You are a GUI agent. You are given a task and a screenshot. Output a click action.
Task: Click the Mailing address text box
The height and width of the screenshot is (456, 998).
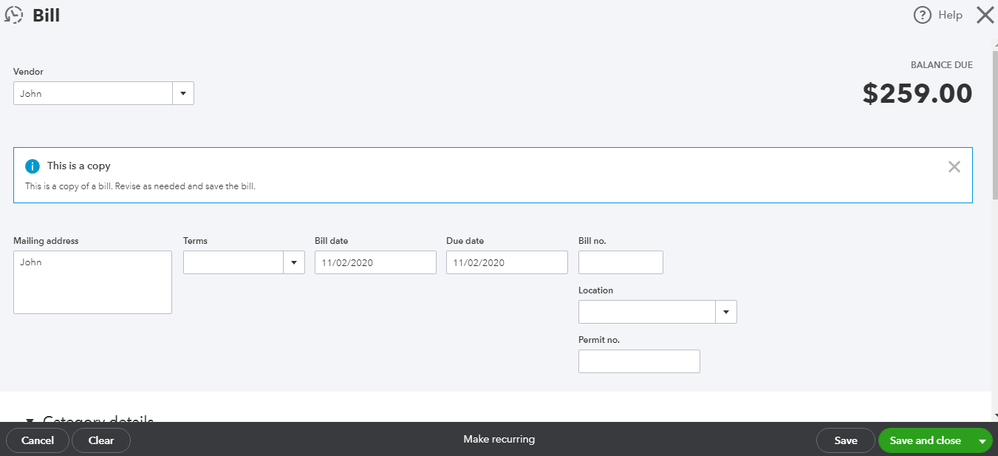click(92, 282)
